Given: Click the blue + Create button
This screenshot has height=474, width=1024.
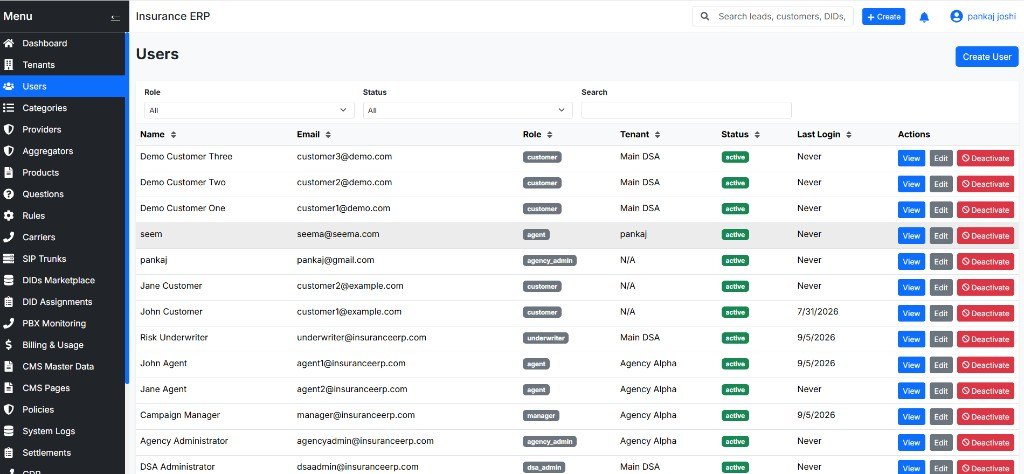Looking at the screenshot, I should pyautogui.click(x=883, y=17).
